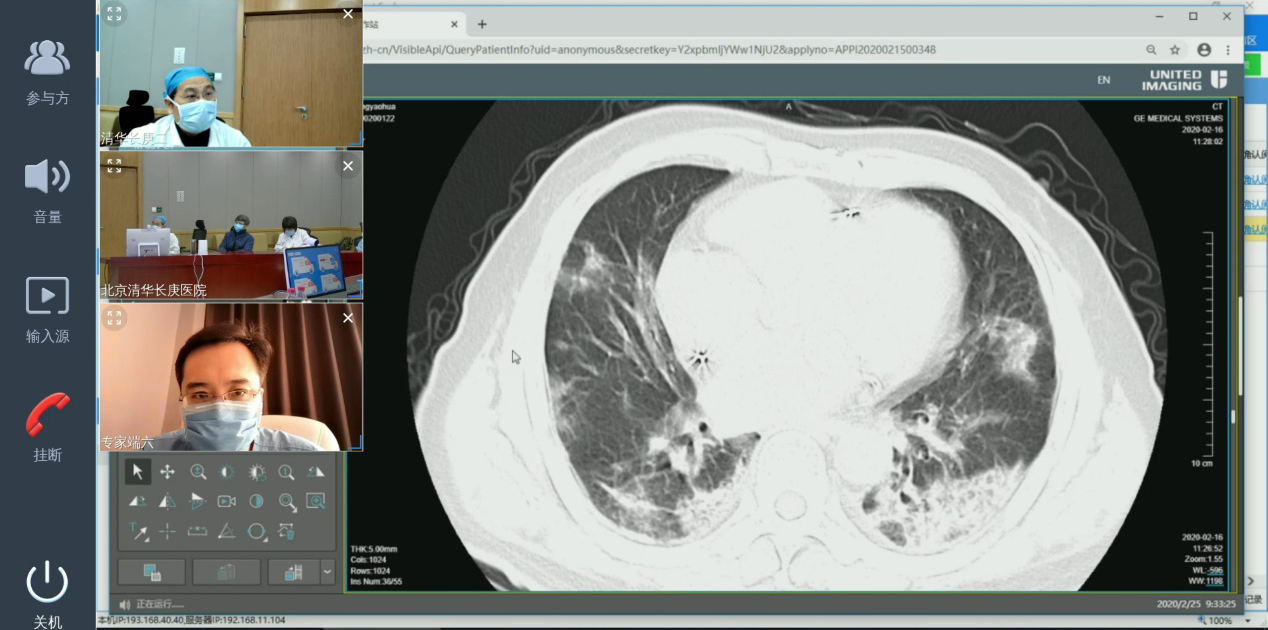Flip image horizontally with mirror tool
The width and height of the screenshot is (1268, 630).
(x=167, y=501)
